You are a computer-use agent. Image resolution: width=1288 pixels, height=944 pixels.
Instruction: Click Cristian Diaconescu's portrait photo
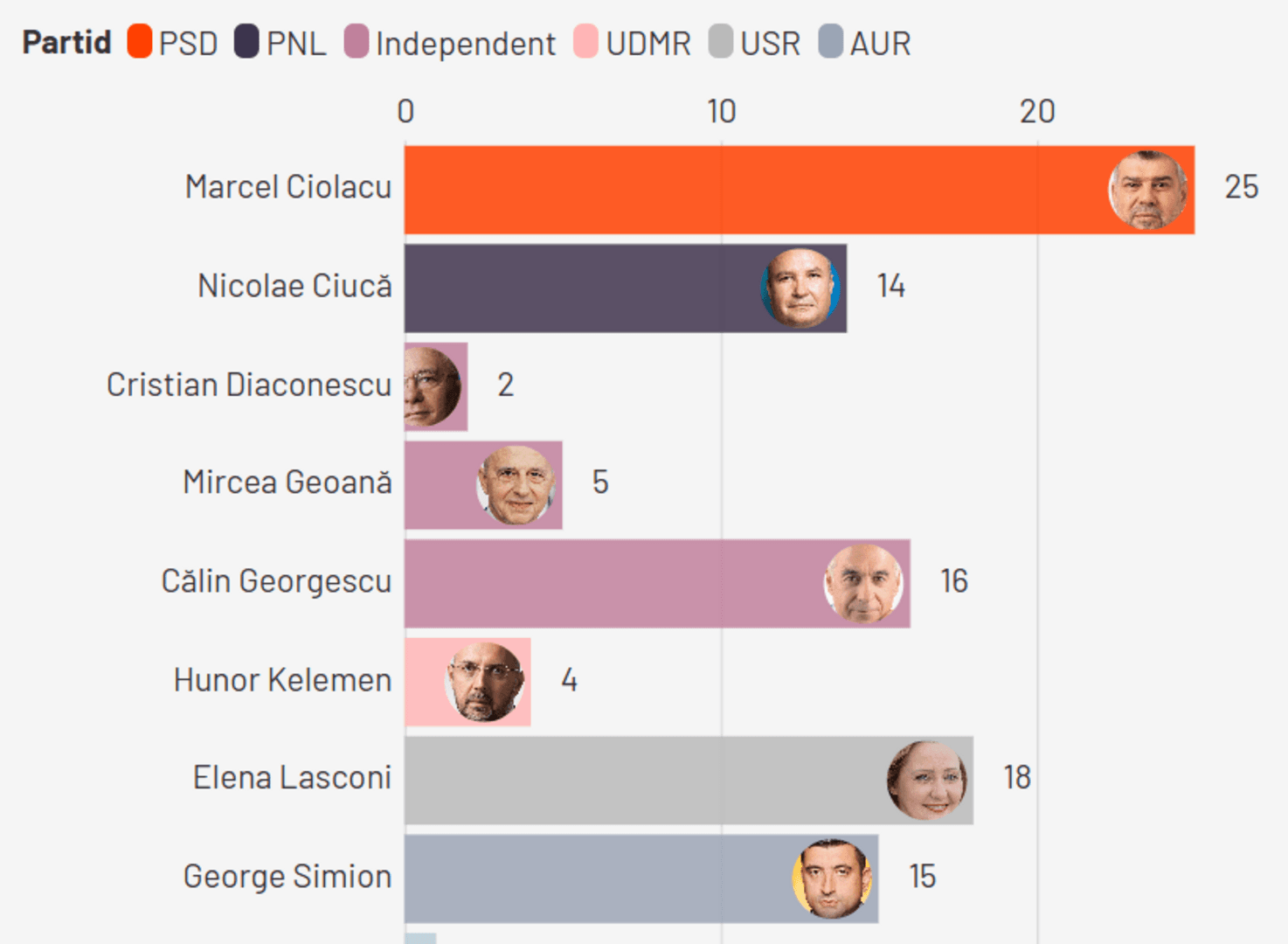click(431, 386)
